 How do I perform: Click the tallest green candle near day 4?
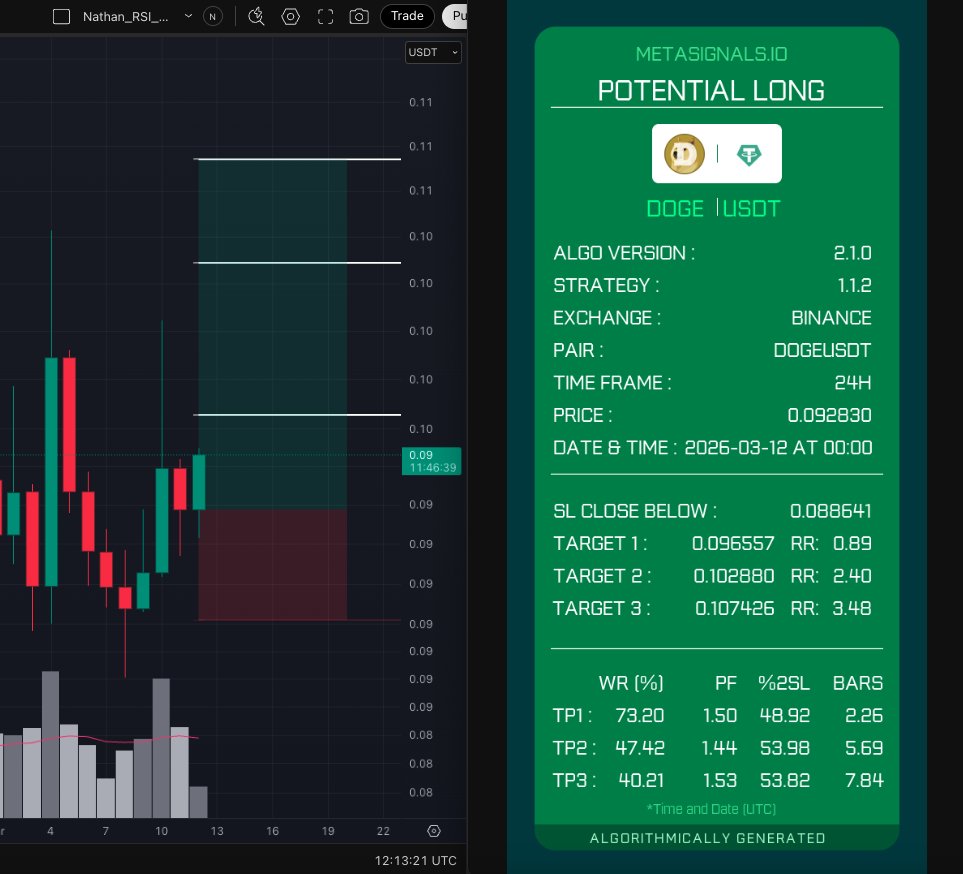[52, 472]
